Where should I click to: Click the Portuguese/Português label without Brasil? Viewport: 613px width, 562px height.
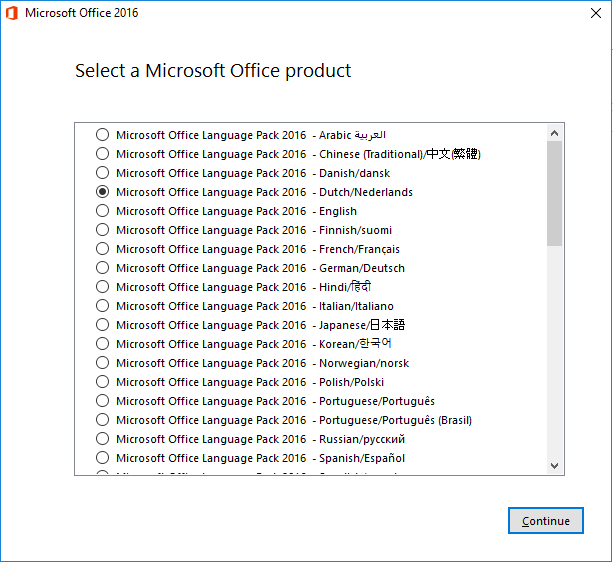click(x=377, y=401)
